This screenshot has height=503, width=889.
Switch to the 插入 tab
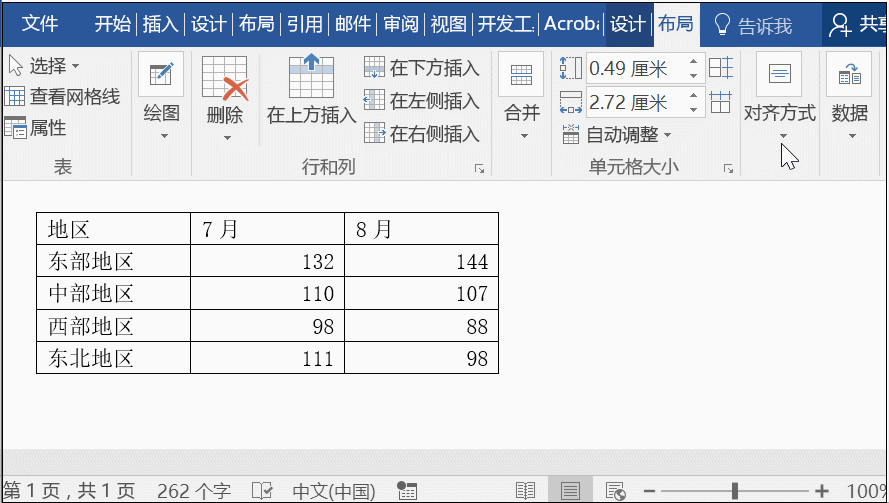pos(160,24)
